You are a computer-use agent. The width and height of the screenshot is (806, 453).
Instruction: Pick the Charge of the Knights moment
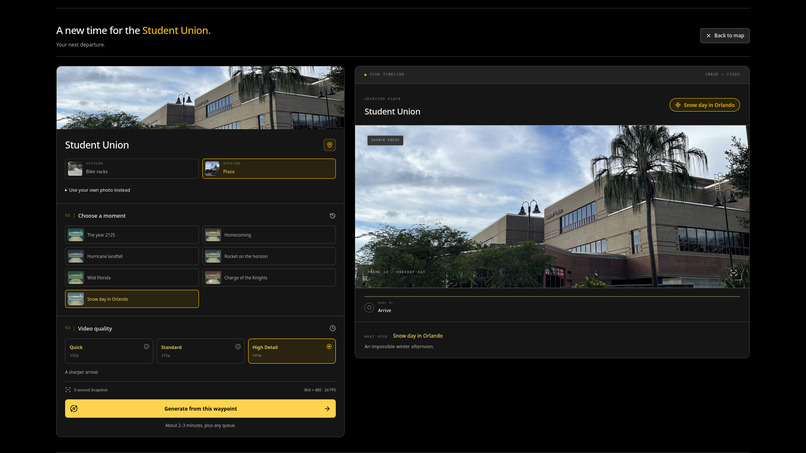pos(269,278)
